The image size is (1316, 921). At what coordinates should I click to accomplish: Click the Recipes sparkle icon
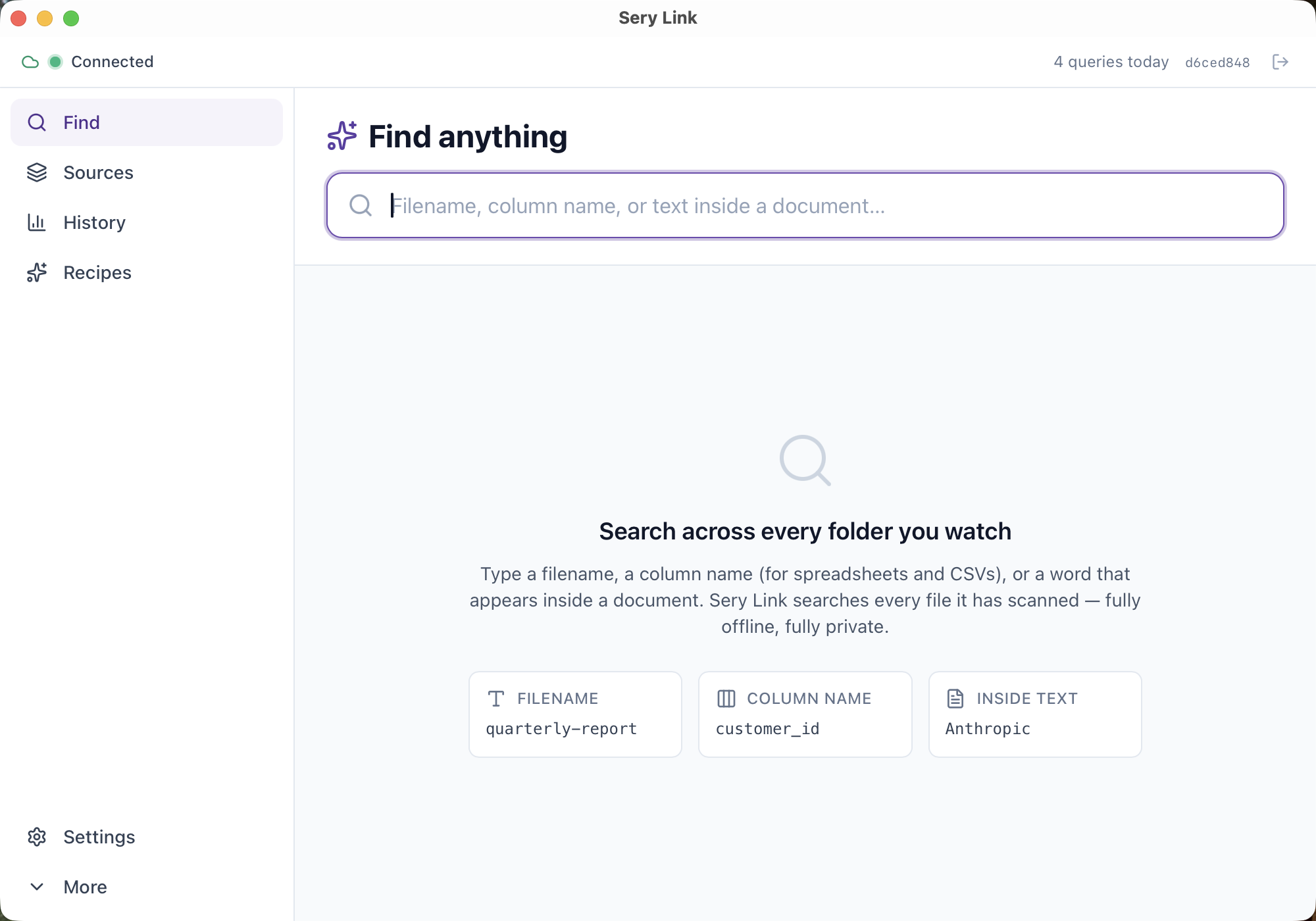pos(37,272)
